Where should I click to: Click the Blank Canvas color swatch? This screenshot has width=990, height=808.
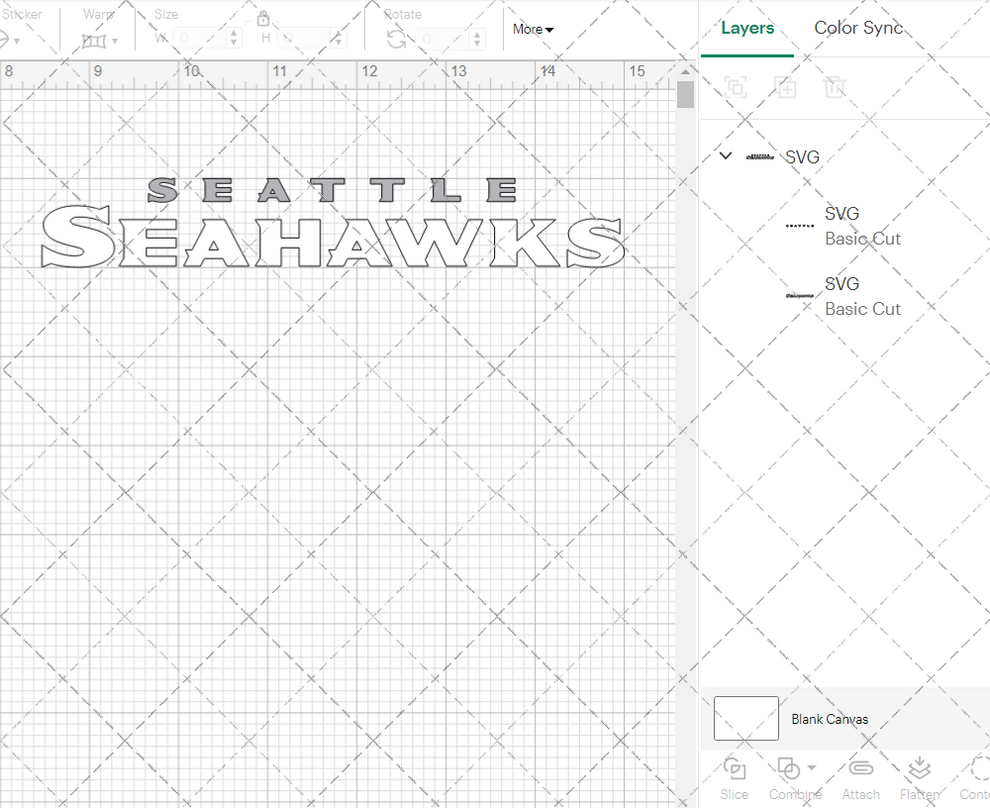coord(746,718)
